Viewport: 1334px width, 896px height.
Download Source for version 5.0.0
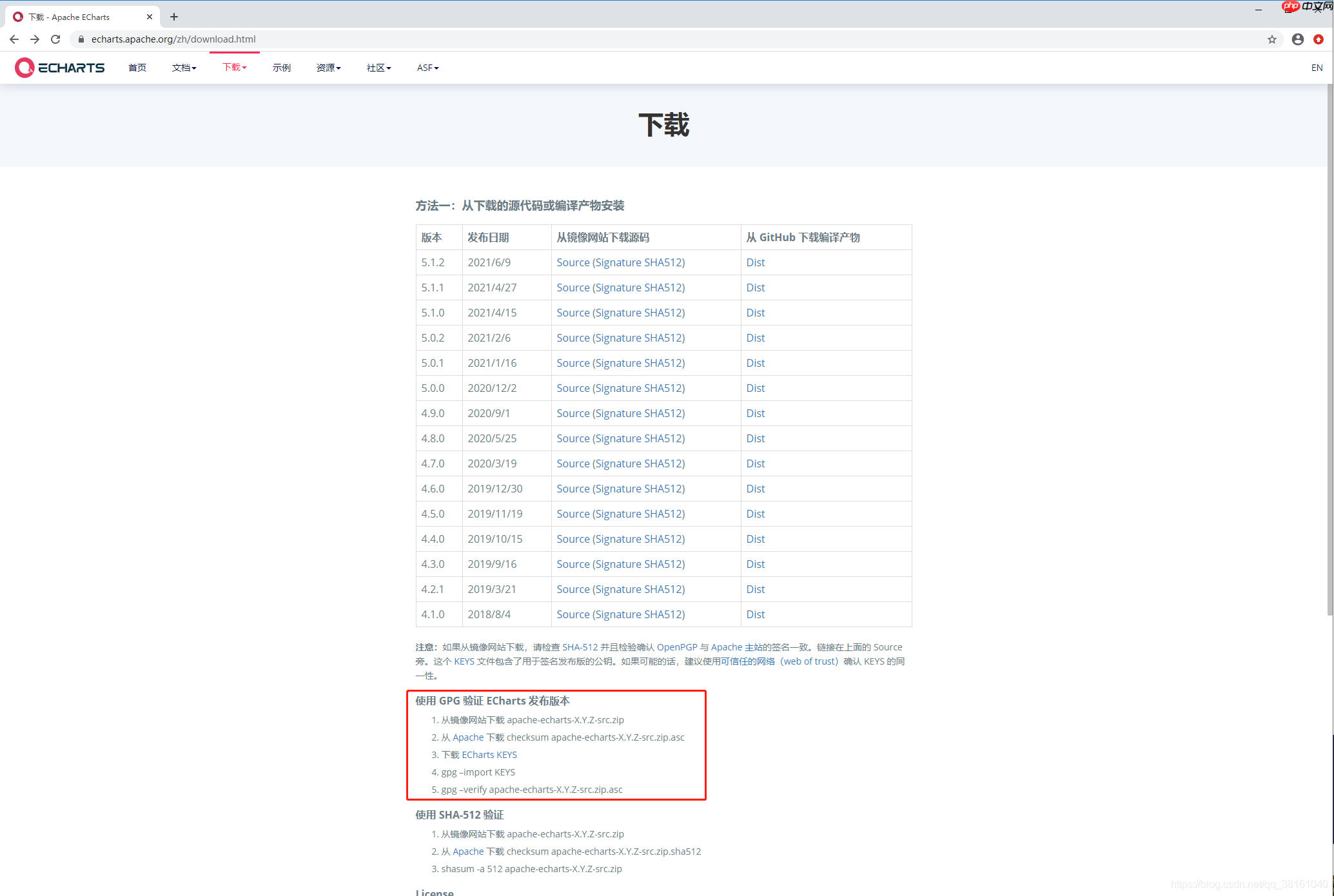point(573,388)
